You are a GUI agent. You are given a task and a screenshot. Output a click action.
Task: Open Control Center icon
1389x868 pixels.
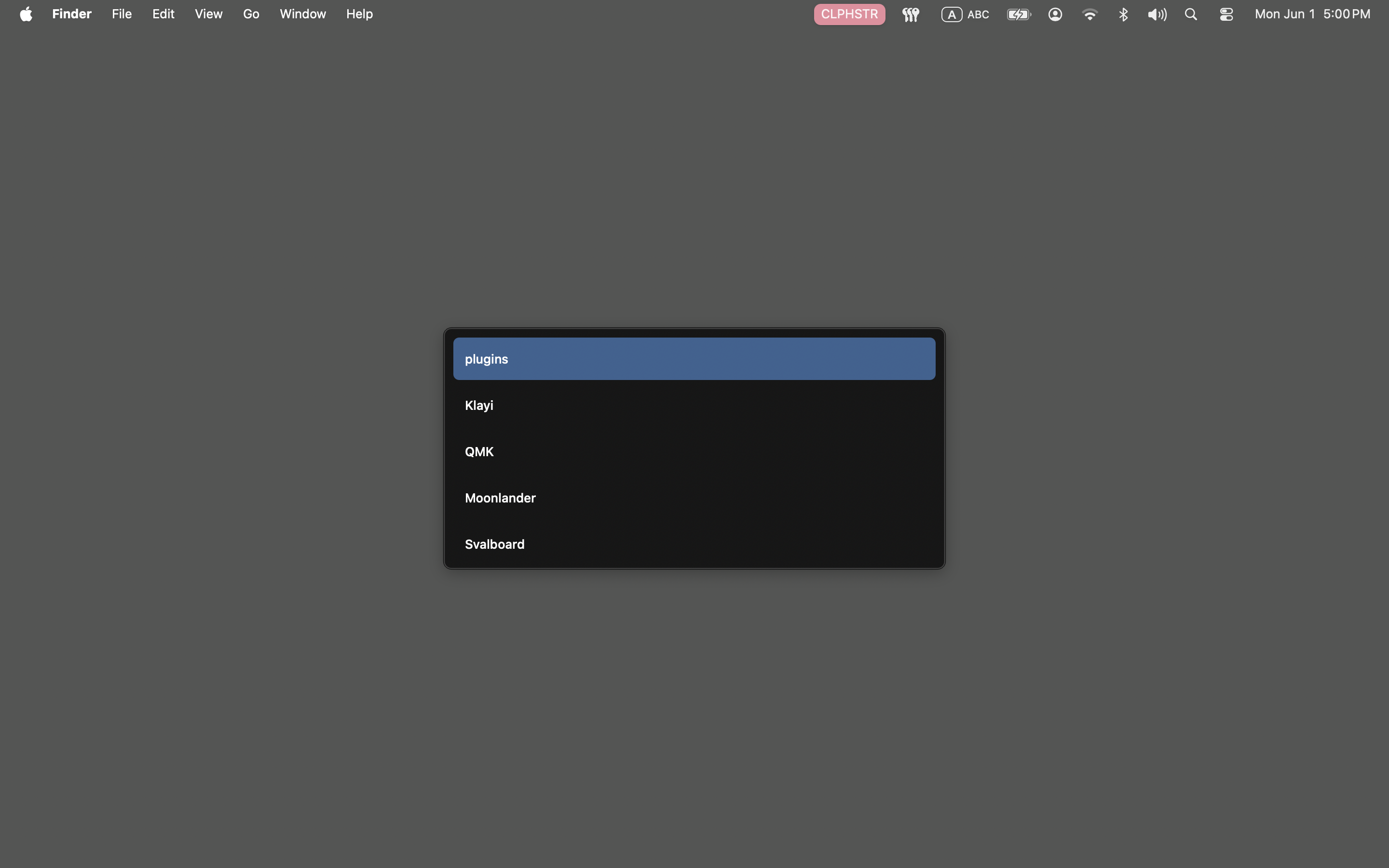click(1226, 14)
